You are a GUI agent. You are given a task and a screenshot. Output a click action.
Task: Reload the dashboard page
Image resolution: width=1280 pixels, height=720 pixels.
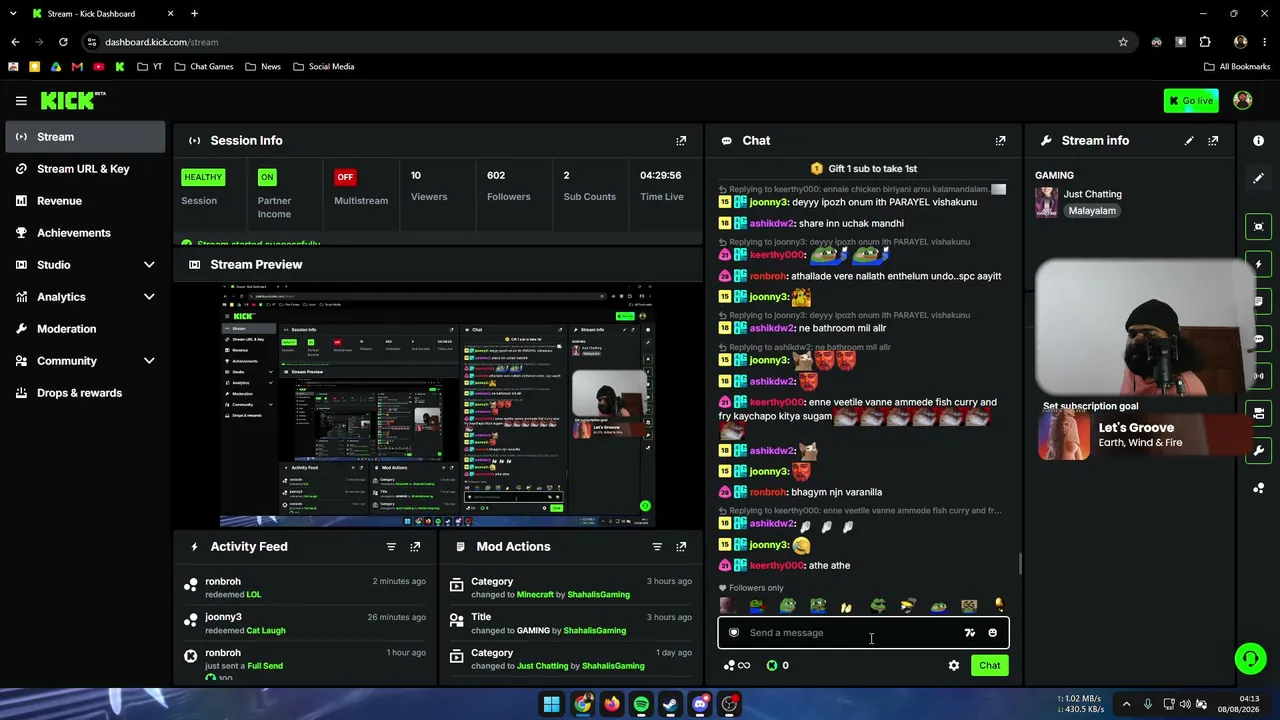point(63,42)
